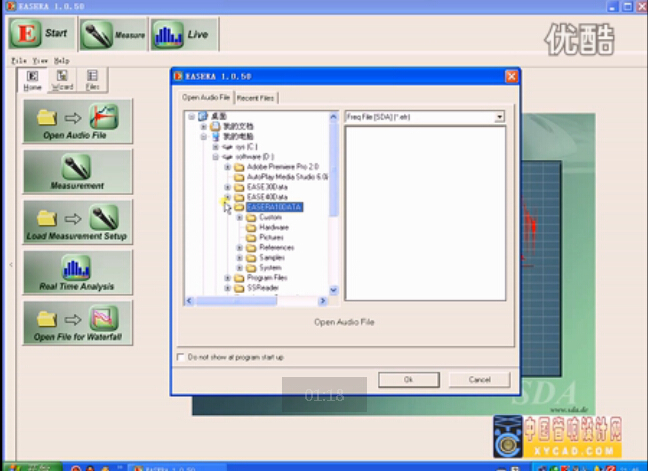
Task: Select the Custom folder
Action: (270, 217)
